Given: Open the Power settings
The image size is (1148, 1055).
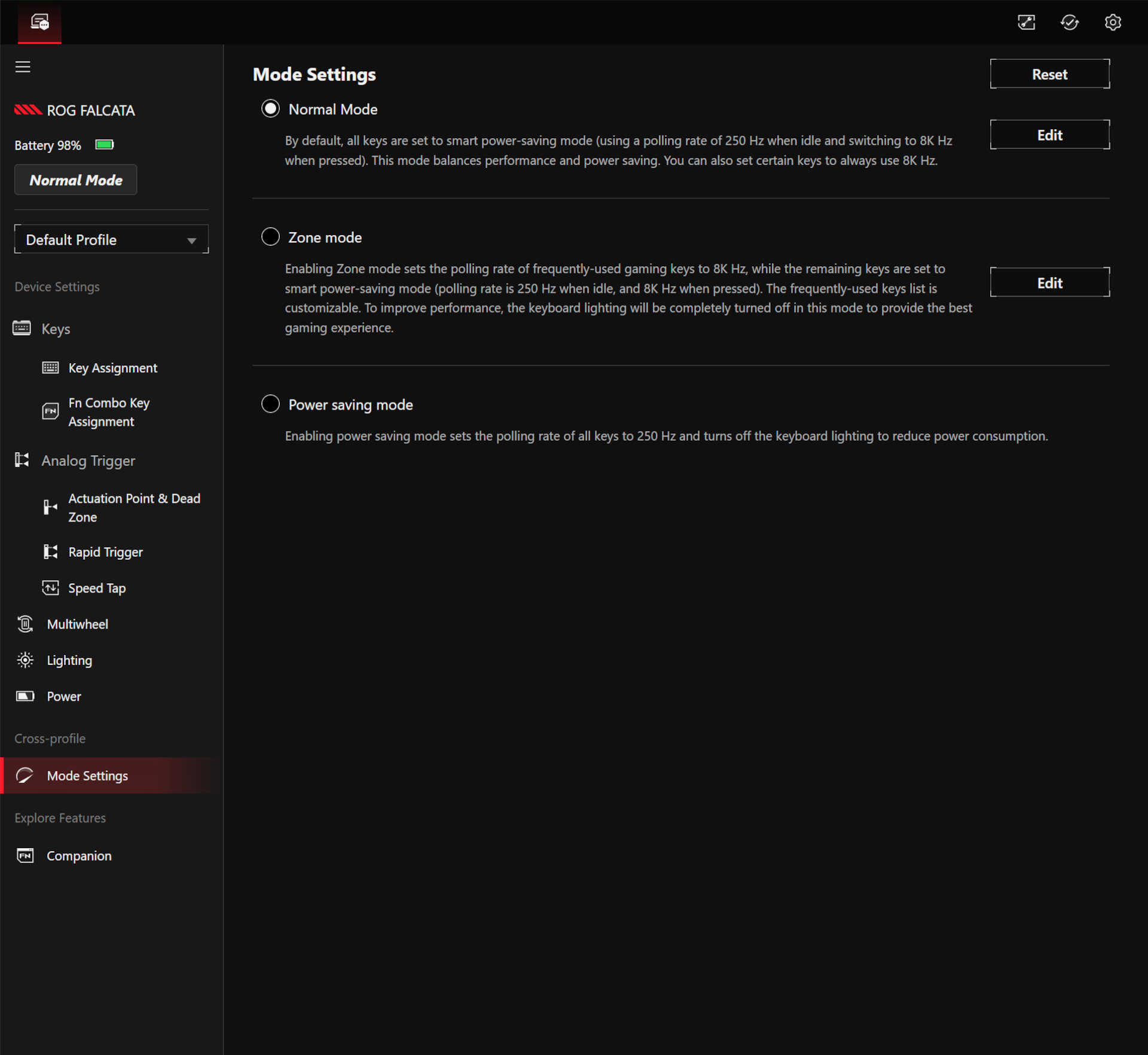Looking at the screenshot, I should point(63,696).
